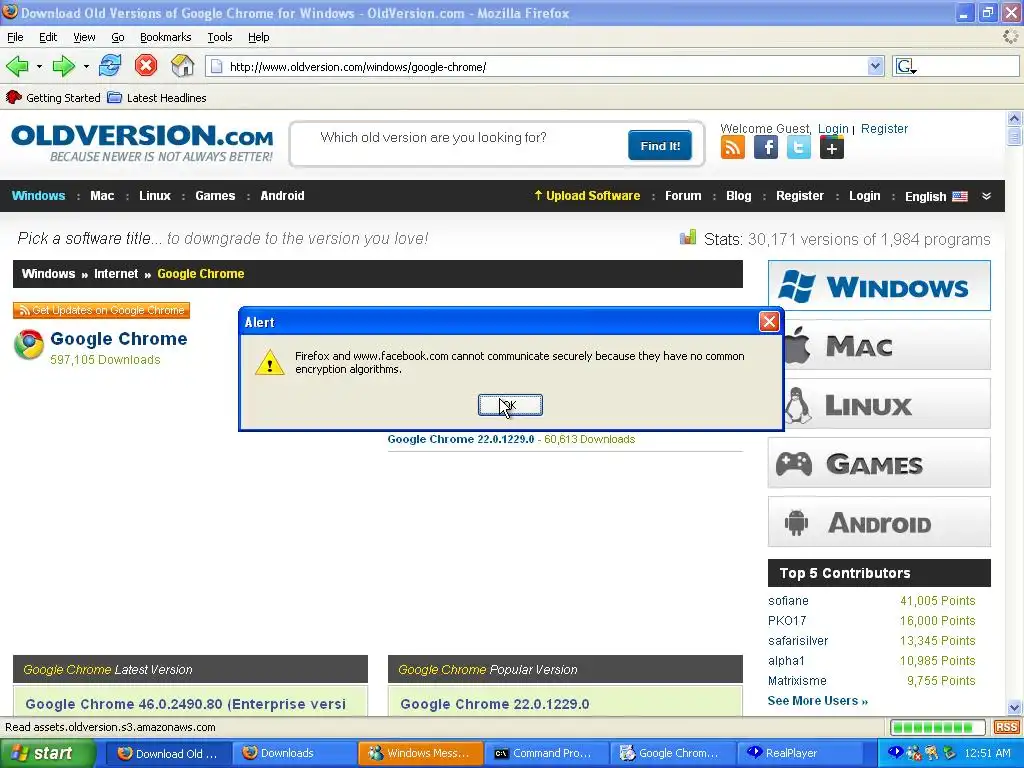This screenshot has height=768, width=1024.
Task: Click the orange RSS feed icon in header
Action: [733, 148]
